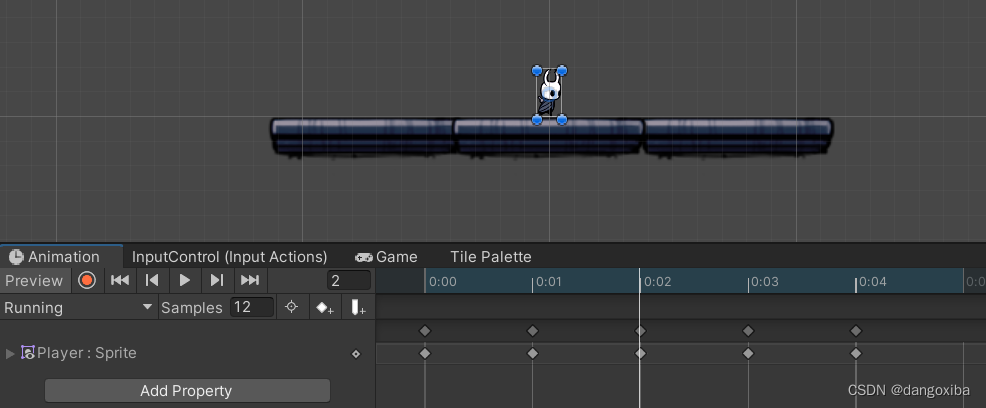
Task: Select the left platform segment in scene
Action: [x=363, y=137]
